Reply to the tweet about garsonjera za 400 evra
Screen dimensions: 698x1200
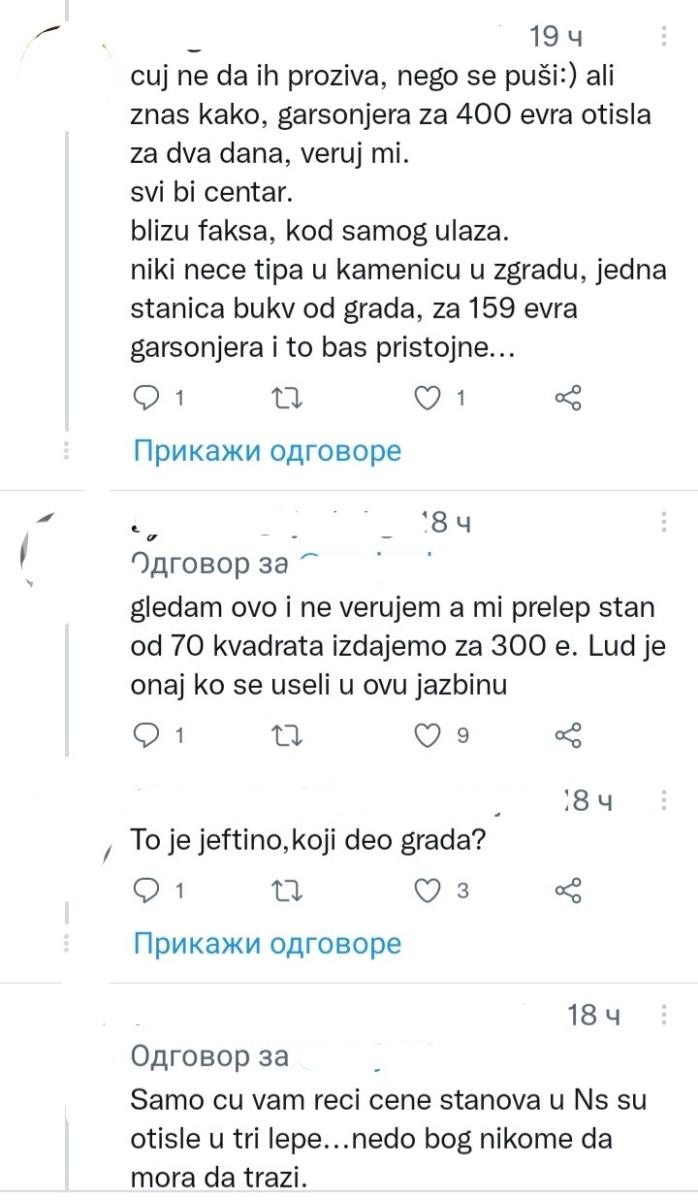(x=148, y=398)
